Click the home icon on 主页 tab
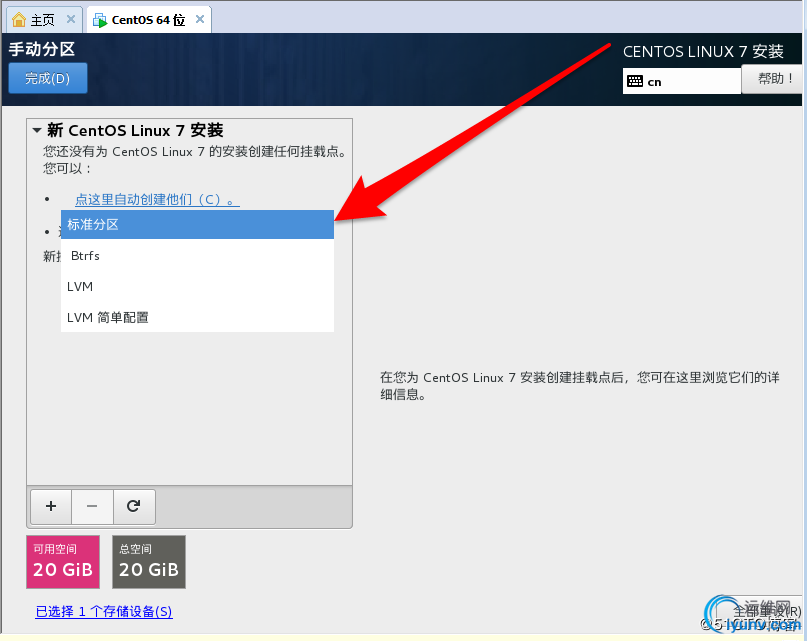807x641 pixels. pos(19,20)
